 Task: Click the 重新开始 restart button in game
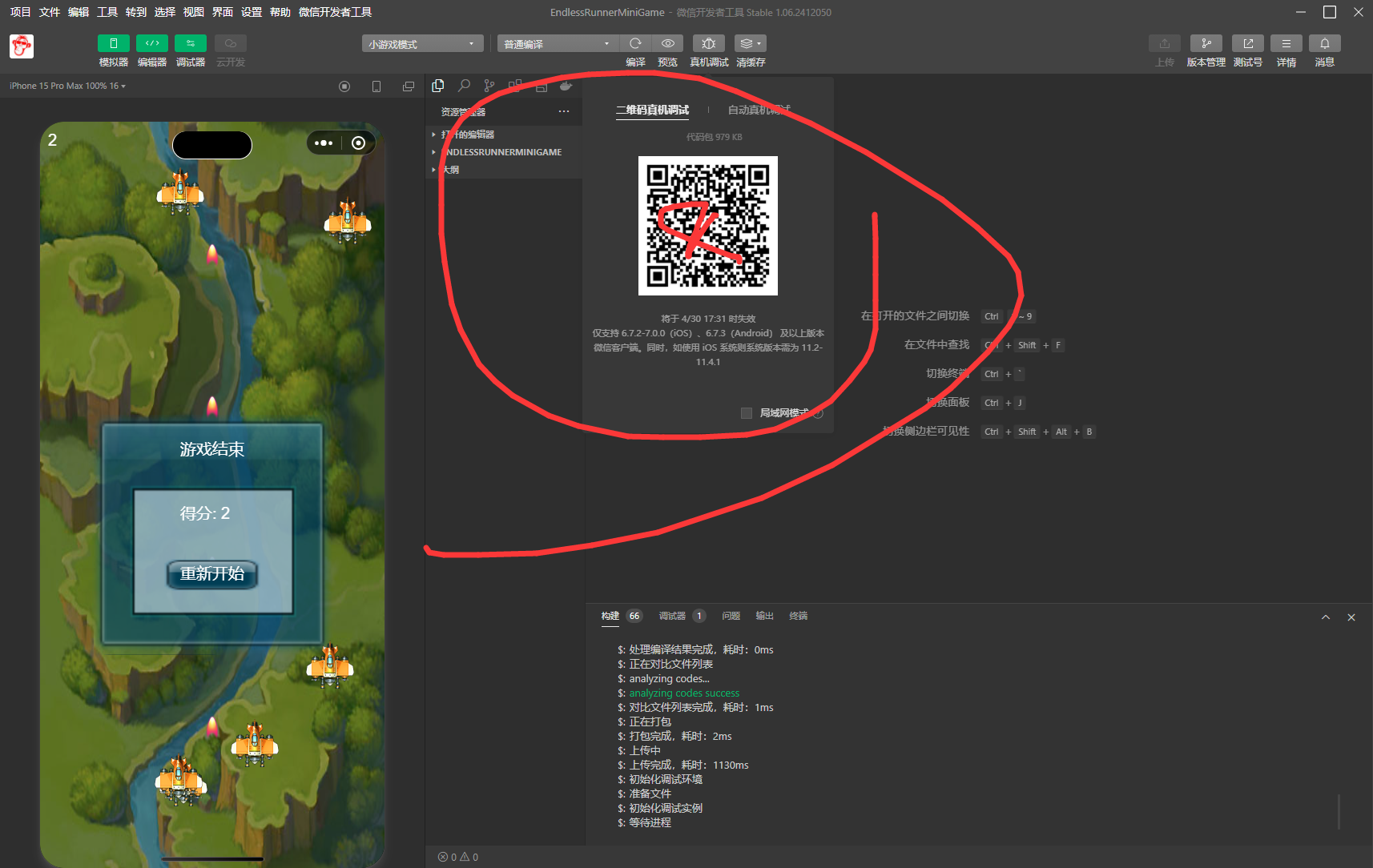[x=212, y=574]
